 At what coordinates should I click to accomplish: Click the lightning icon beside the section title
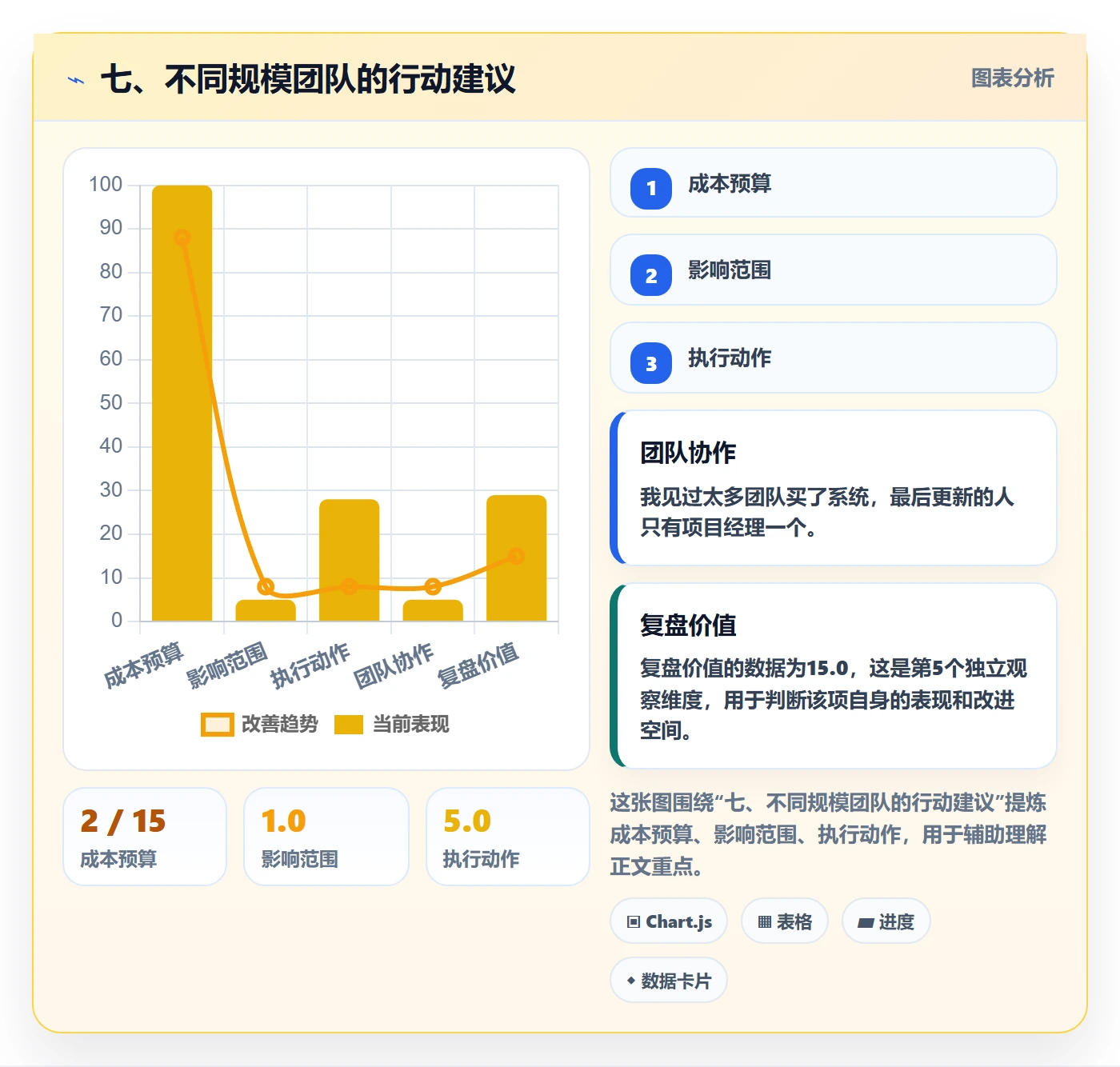[x=76, y=80]
